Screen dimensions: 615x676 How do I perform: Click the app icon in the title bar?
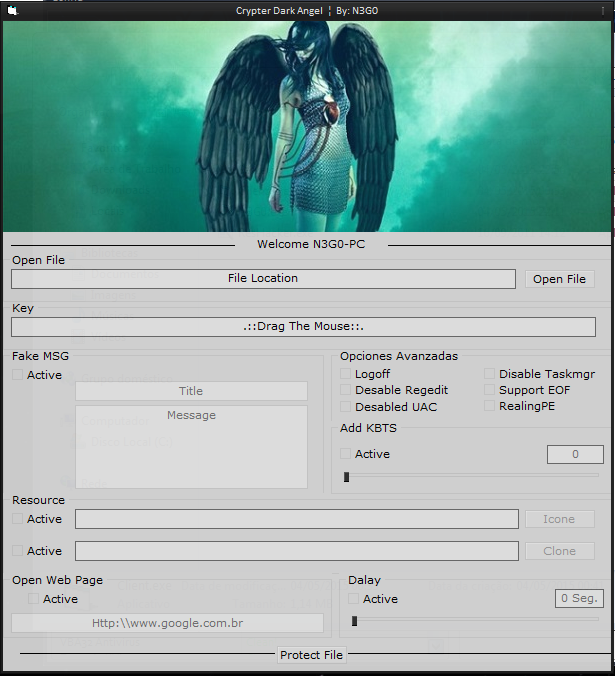click(12, 11)
